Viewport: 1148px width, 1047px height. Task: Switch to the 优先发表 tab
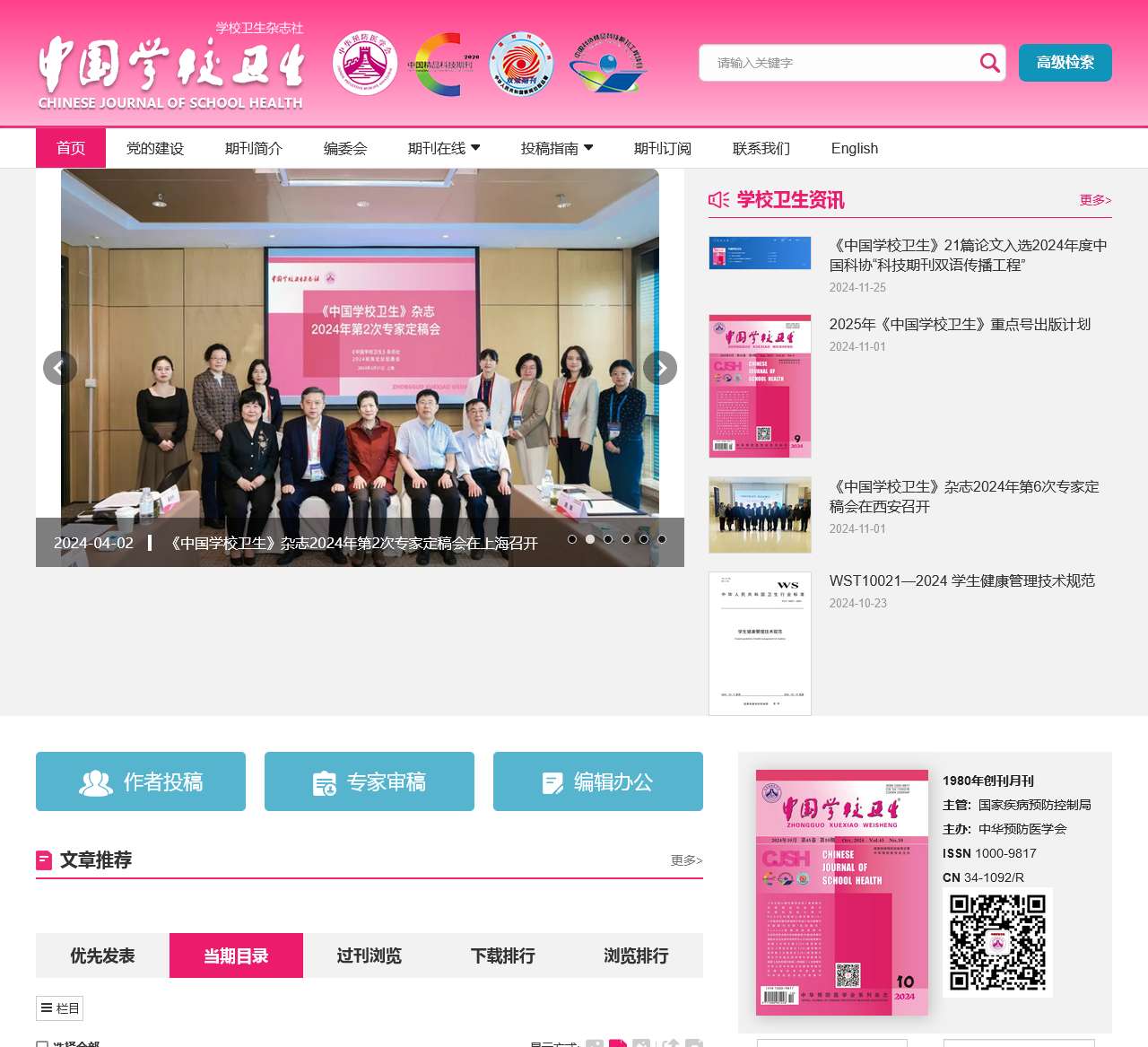pos(102,955)
